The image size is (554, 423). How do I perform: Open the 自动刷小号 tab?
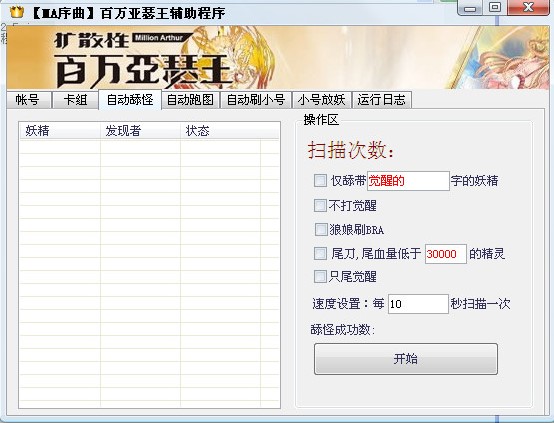click(x=256, y=100)
